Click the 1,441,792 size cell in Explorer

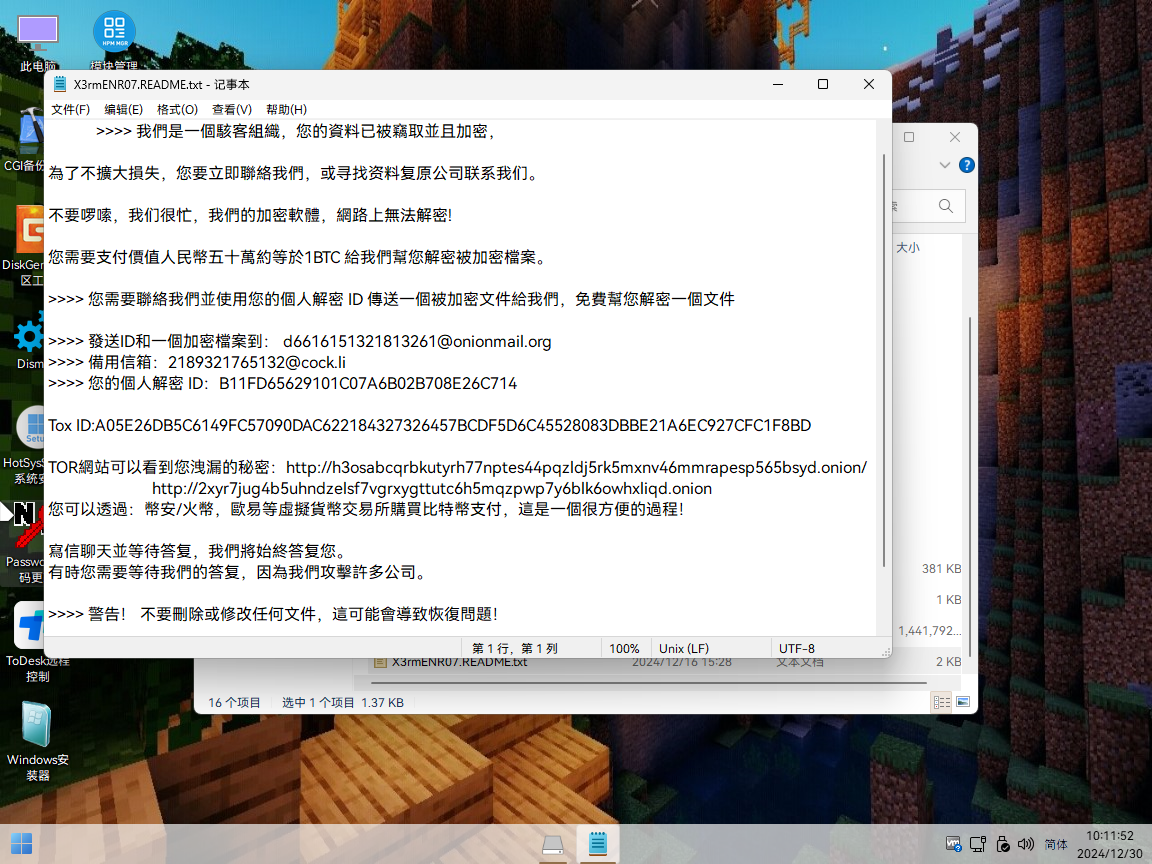pyautogui.click(x=929, y=631)
